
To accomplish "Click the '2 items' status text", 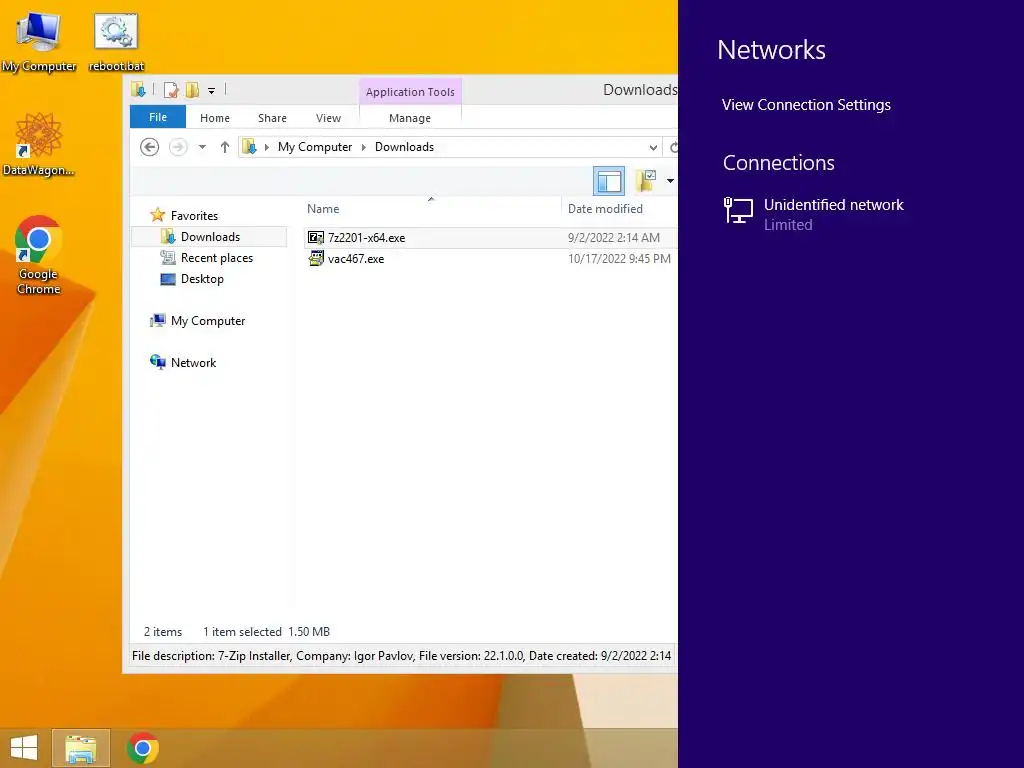I will [x=163, y=632].
